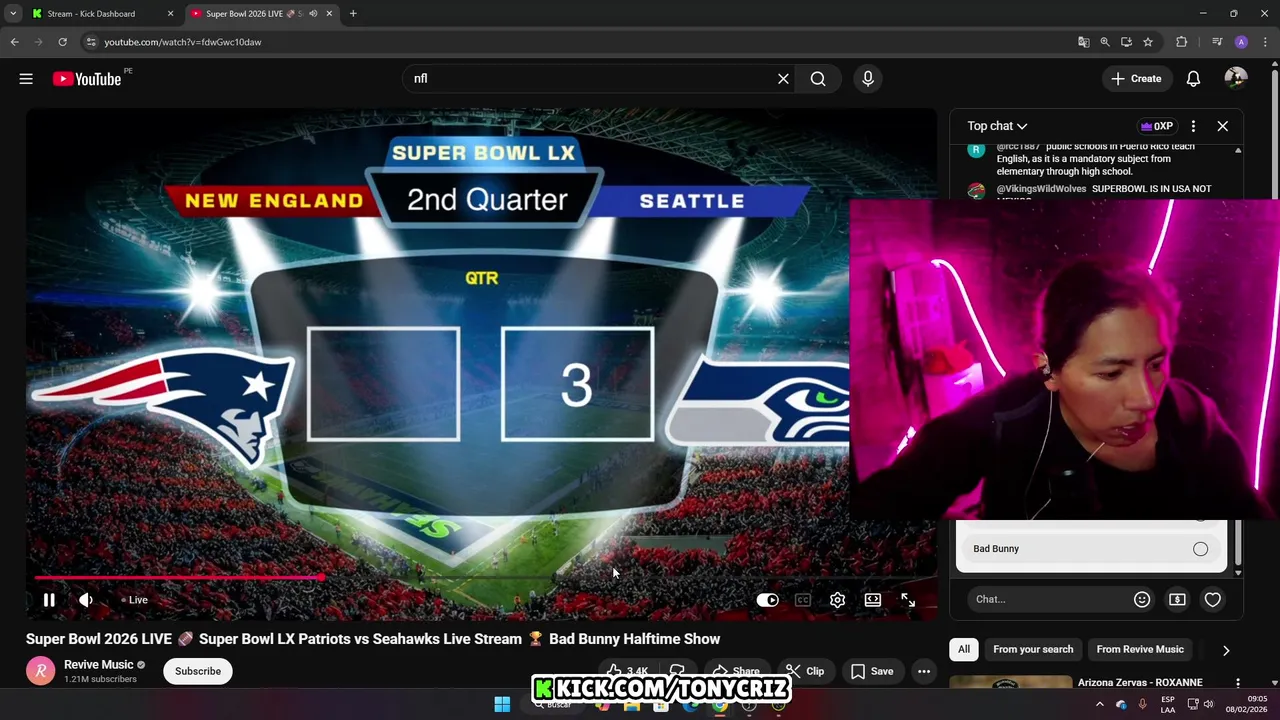Screen dimensions: 1280x720
Task: Open Chrome three-dot menu
Action: click(x=1265, y=42)
